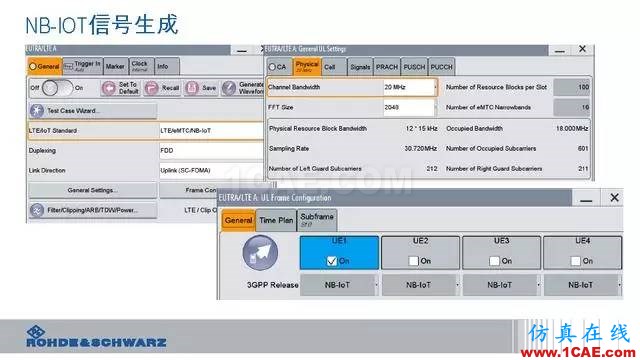
Task: Switch to the Physical tab
Action: (x=307, y=67)
